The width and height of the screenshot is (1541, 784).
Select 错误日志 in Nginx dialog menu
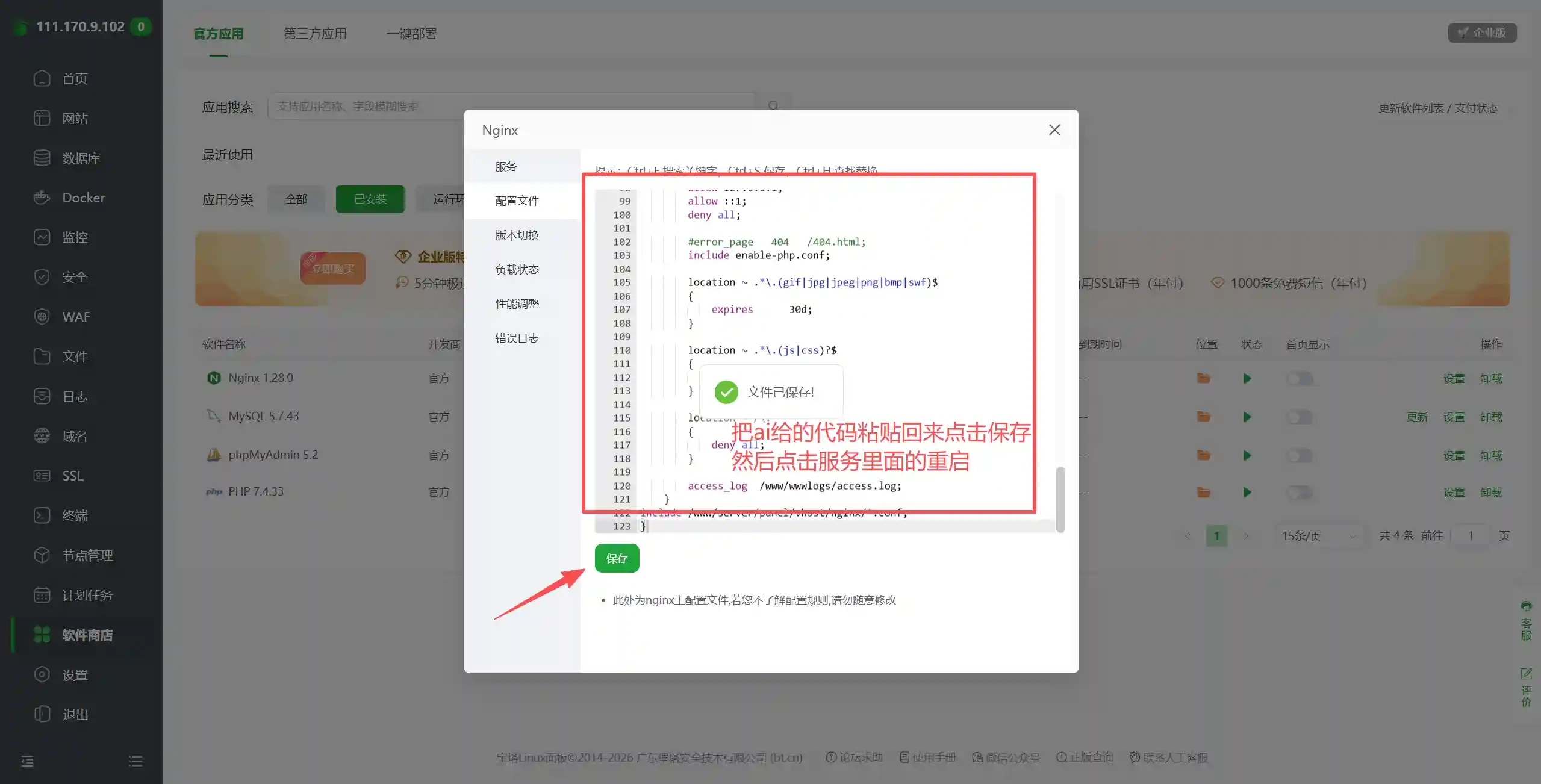[x=522, y=338]
